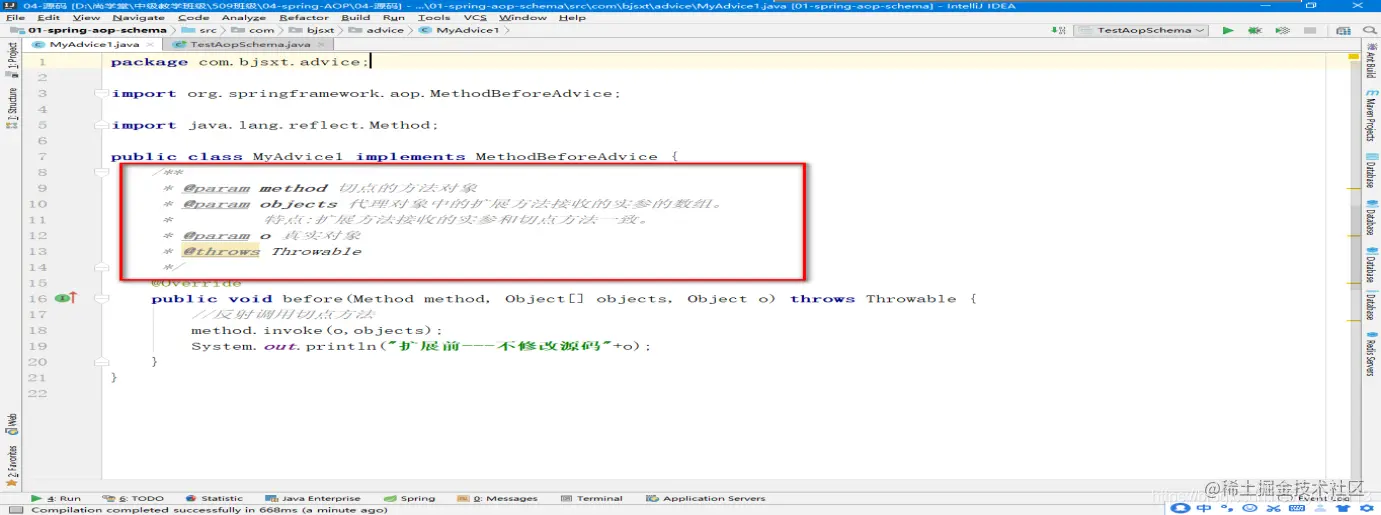
Task: Click 01-spring-aop-schema breadcrumb
Action: point(90,30)
